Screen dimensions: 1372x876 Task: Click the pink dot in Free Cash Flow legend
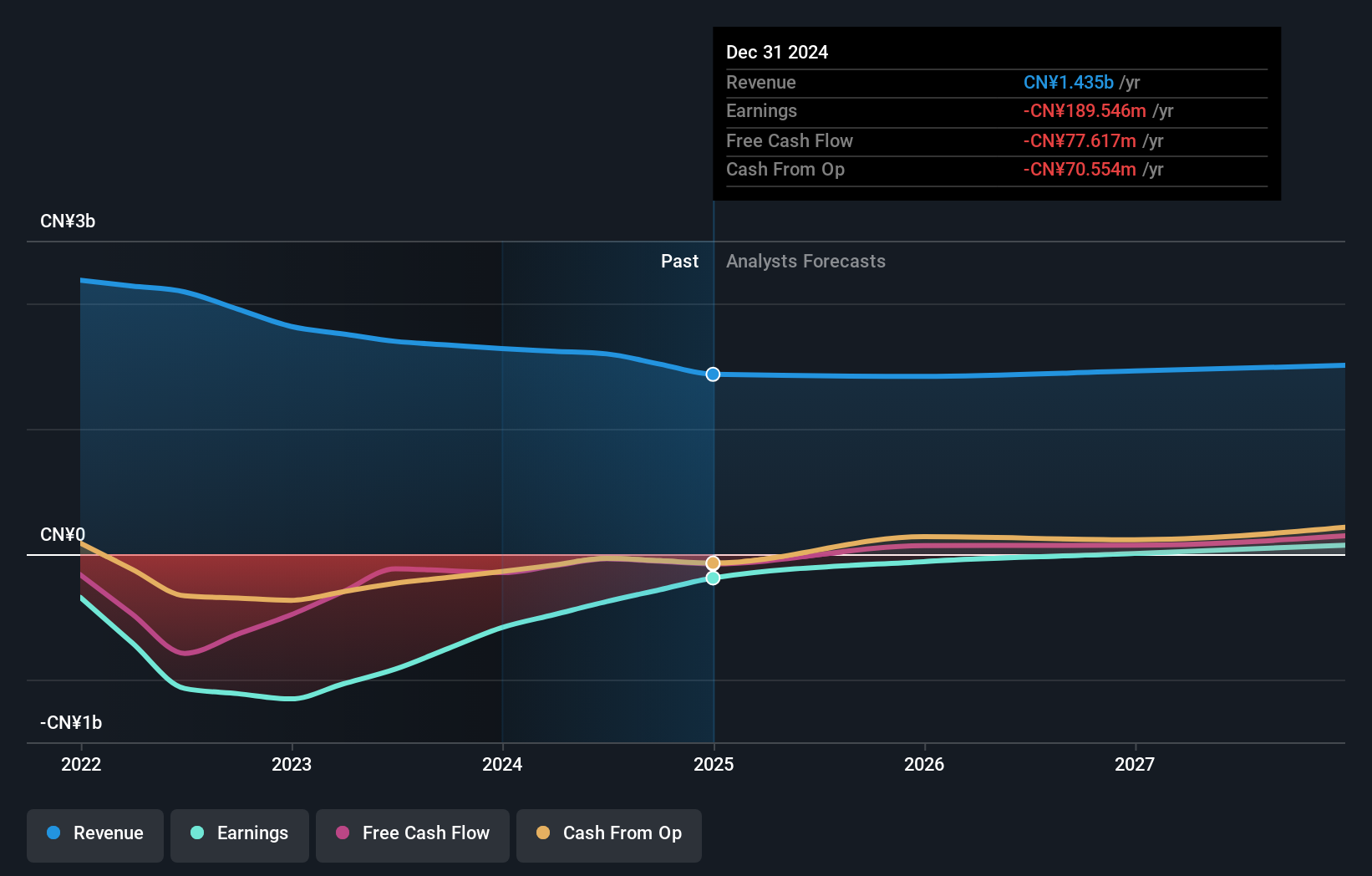343,833
